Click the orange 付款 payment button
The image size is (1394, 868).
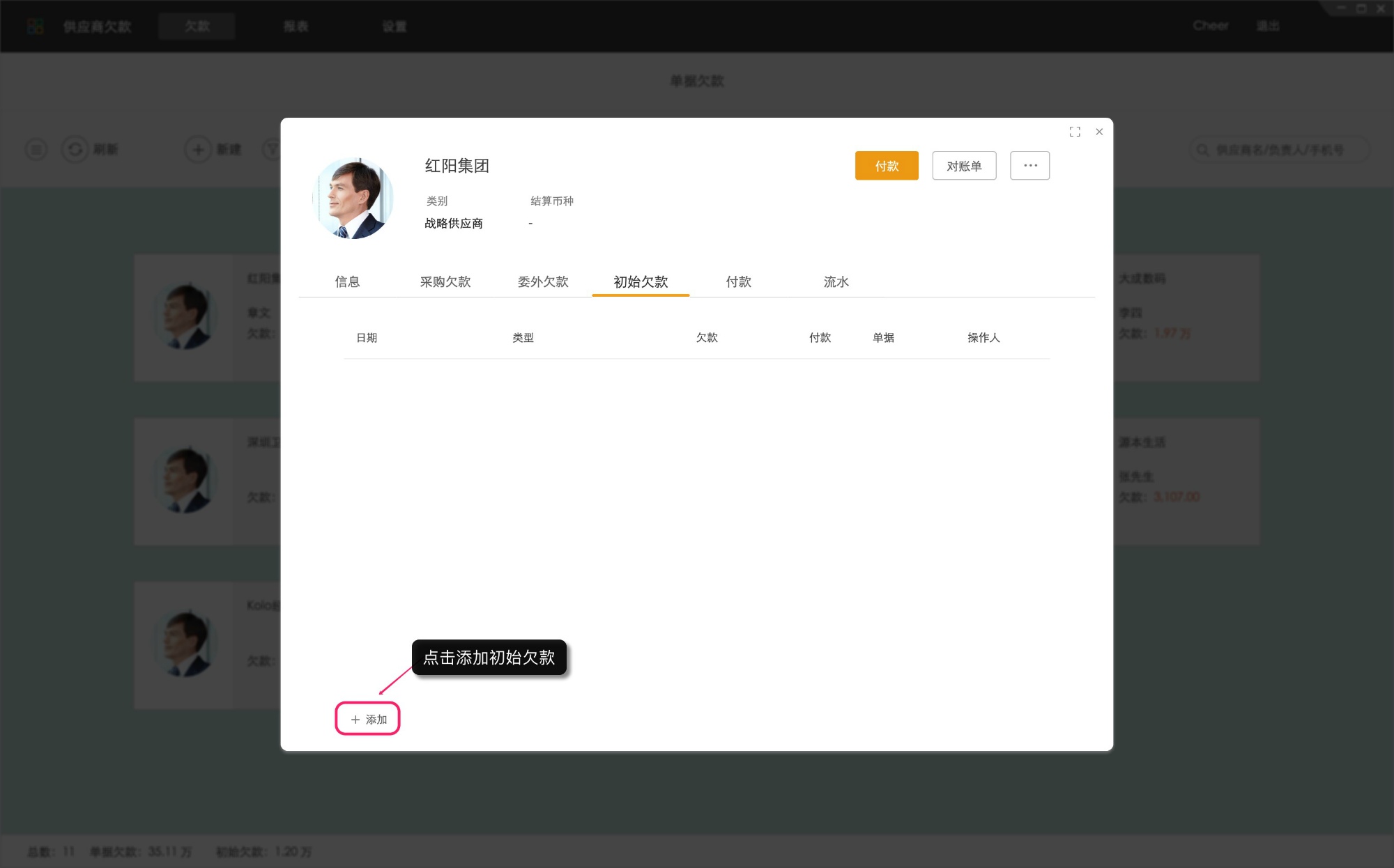point(886,166)
